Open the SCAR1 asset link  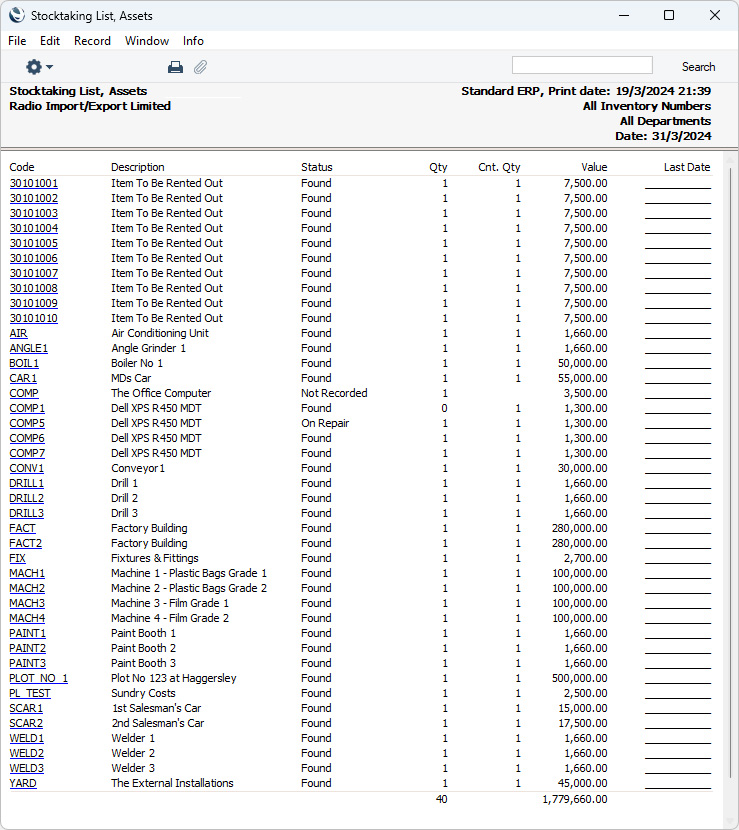[x=26, y=708]
